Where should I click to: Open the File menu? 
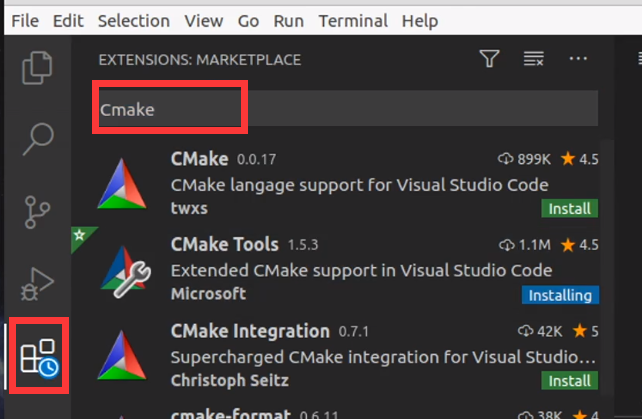[x=25, y=20]
